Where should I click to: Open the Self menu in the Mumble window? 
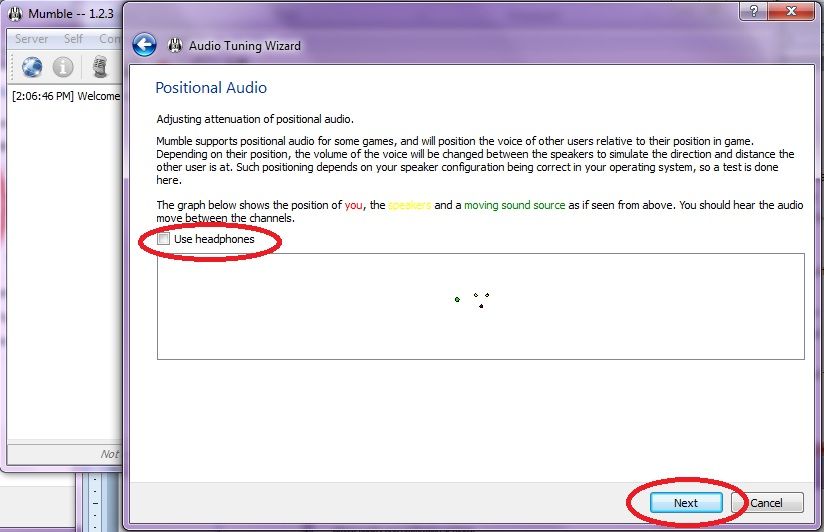pyautogui.click(x=73, y=39)
